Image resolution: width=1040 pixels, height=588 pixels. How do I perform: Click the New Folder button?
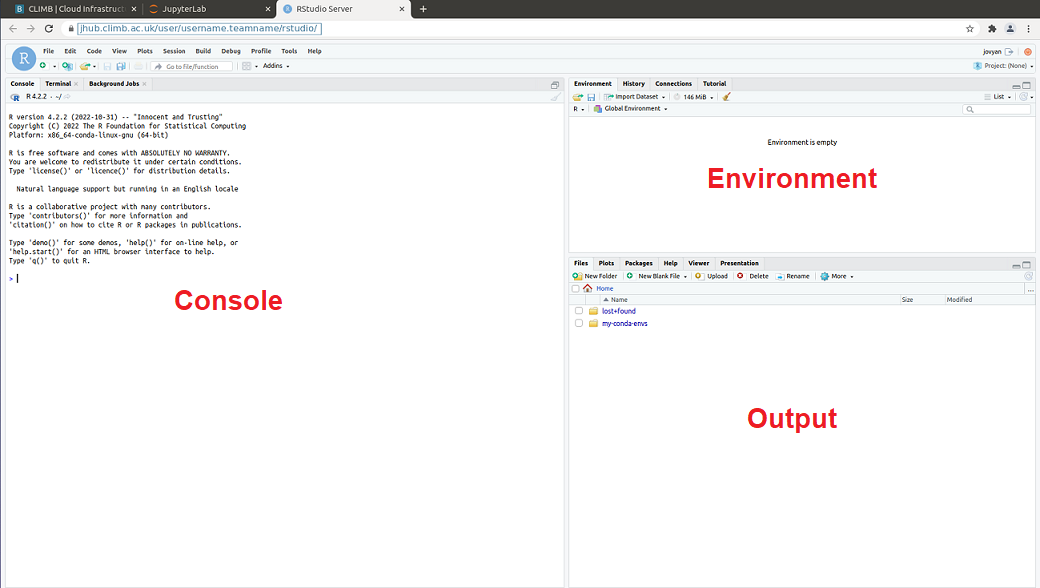[596, 276]
